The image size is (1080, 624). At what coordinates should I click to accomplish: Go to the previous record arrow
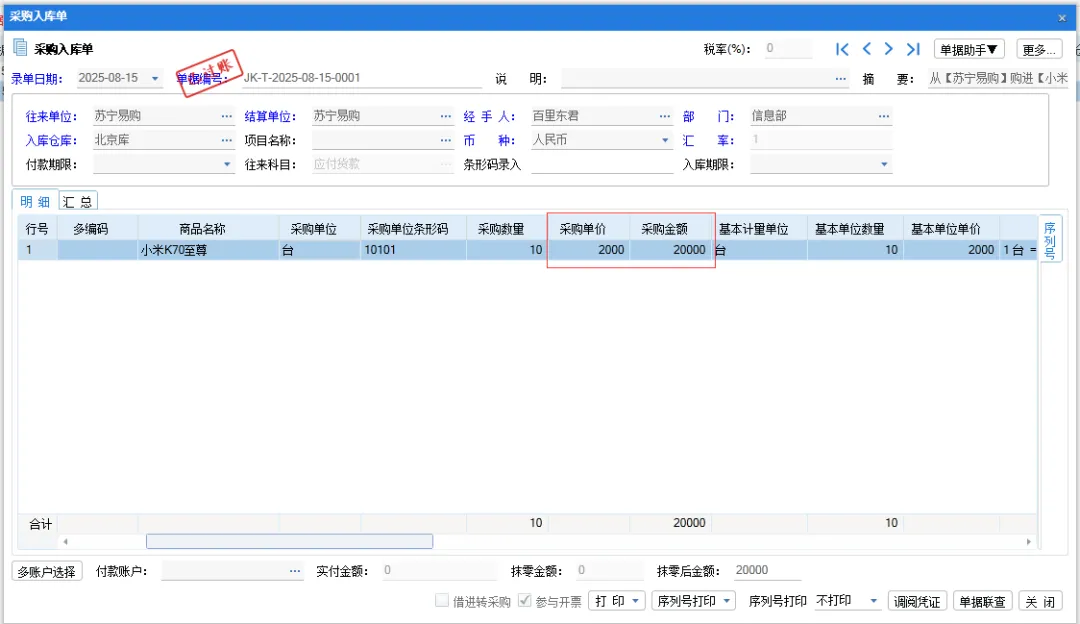pos(866,49)
